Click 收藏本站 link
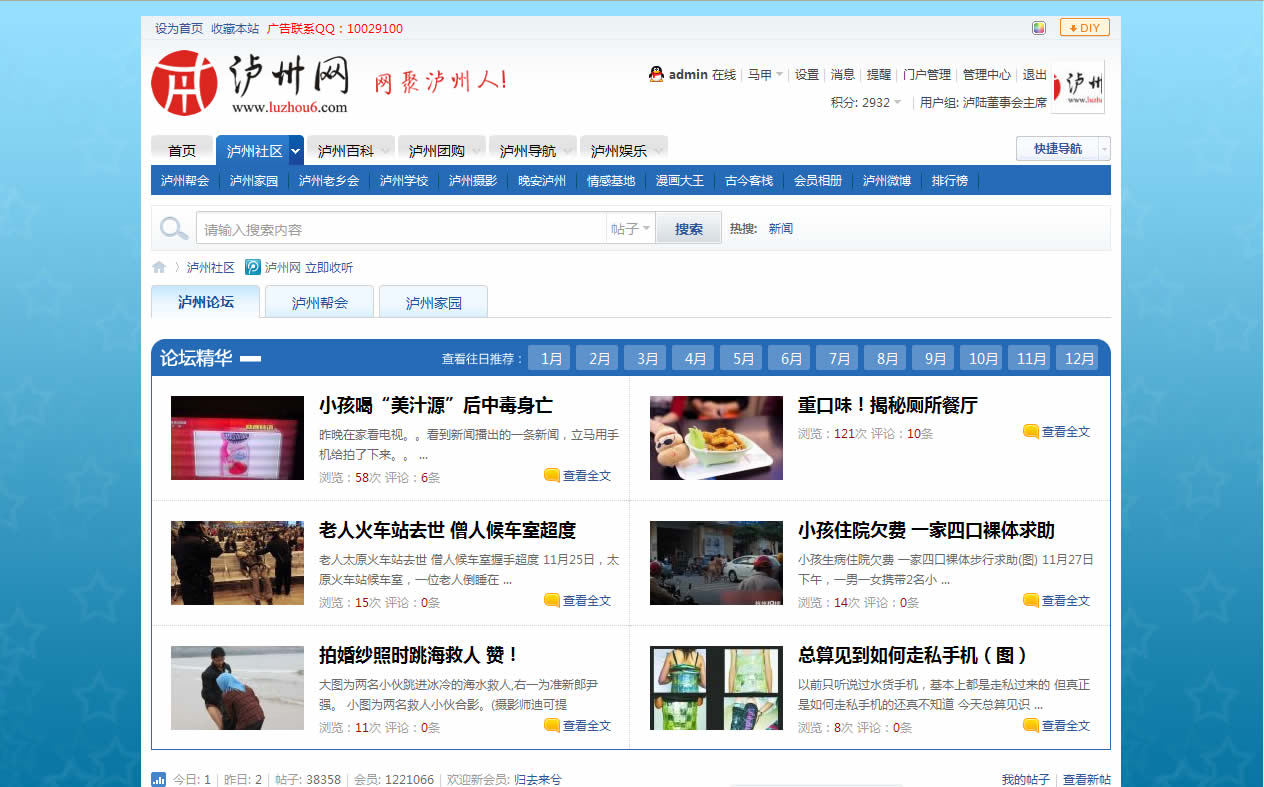The image size is (1264, 787). (x=235, y=29)
